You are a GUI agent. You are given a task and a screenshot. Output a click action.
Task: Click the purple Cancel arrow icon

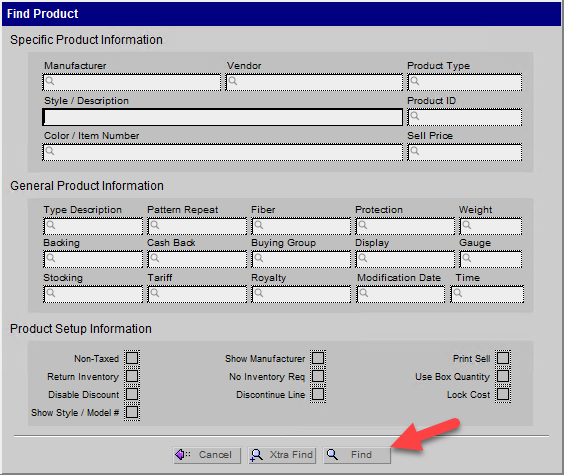tap(181, 455)
